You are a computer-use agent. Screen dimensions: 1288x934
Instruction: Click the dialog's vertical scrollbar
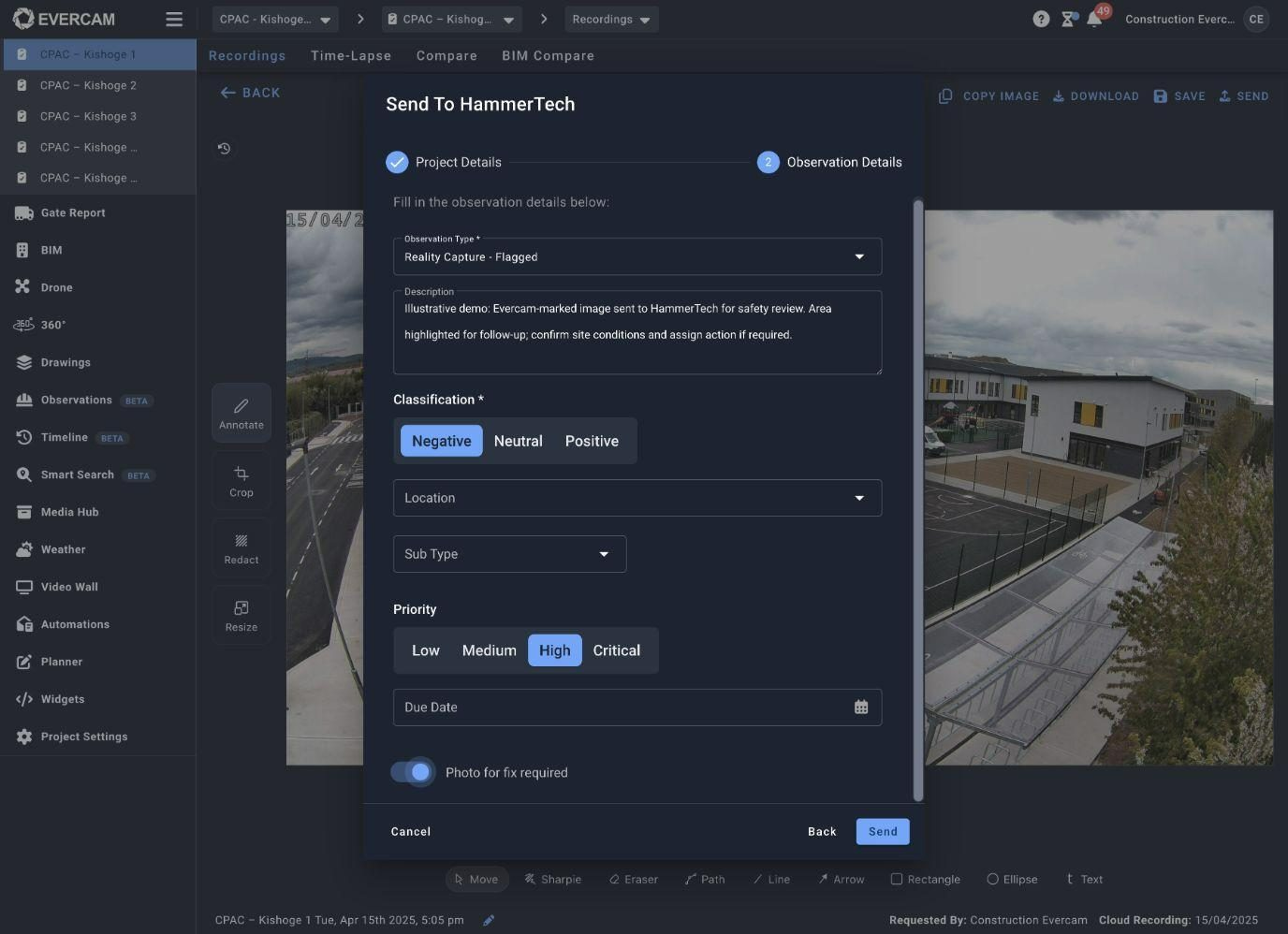tap(918, 501)
